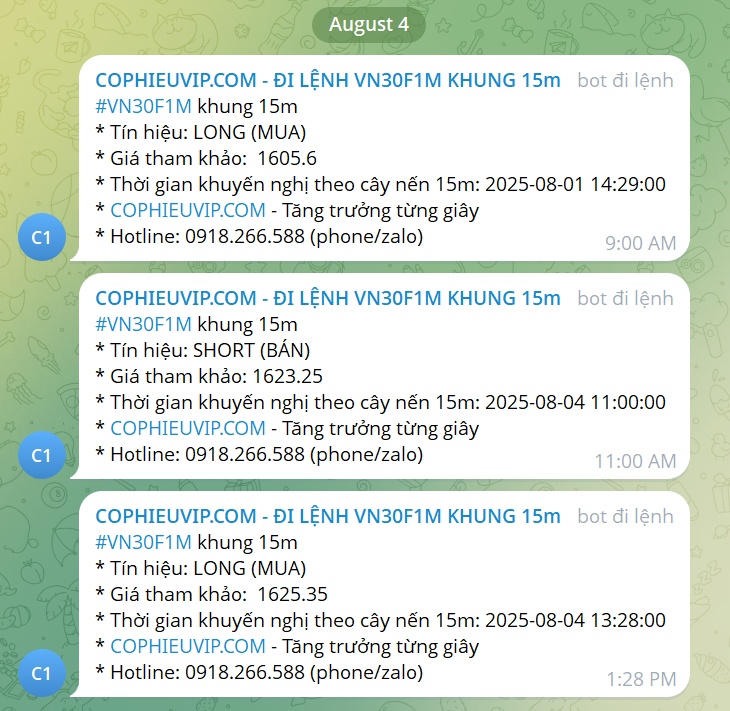Screen dimensions: 730x711
Task: Open sender name in the 9:00 AM message
Action: 328,80
